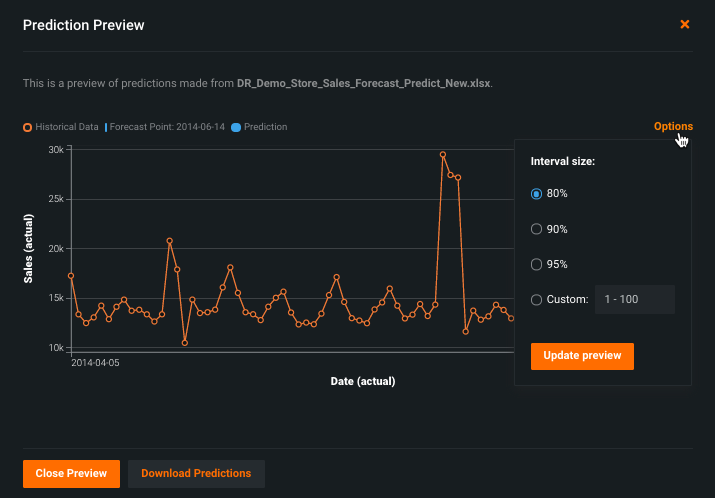
Task: Click the Forecast Point legend marker
Action: pyautogui.click(x=106, y=127)
